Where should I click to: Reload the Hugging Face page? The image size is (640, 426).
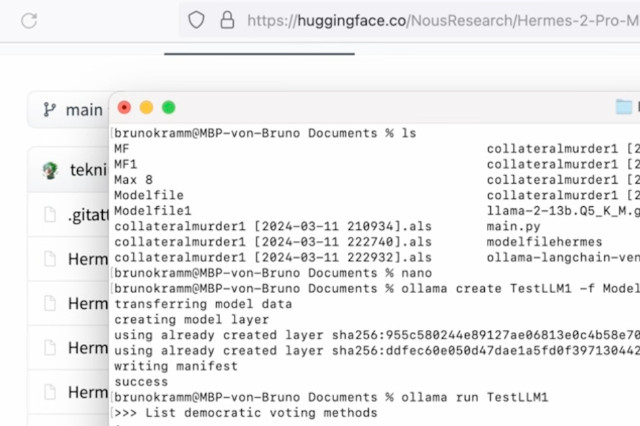[x=29, y=20]
